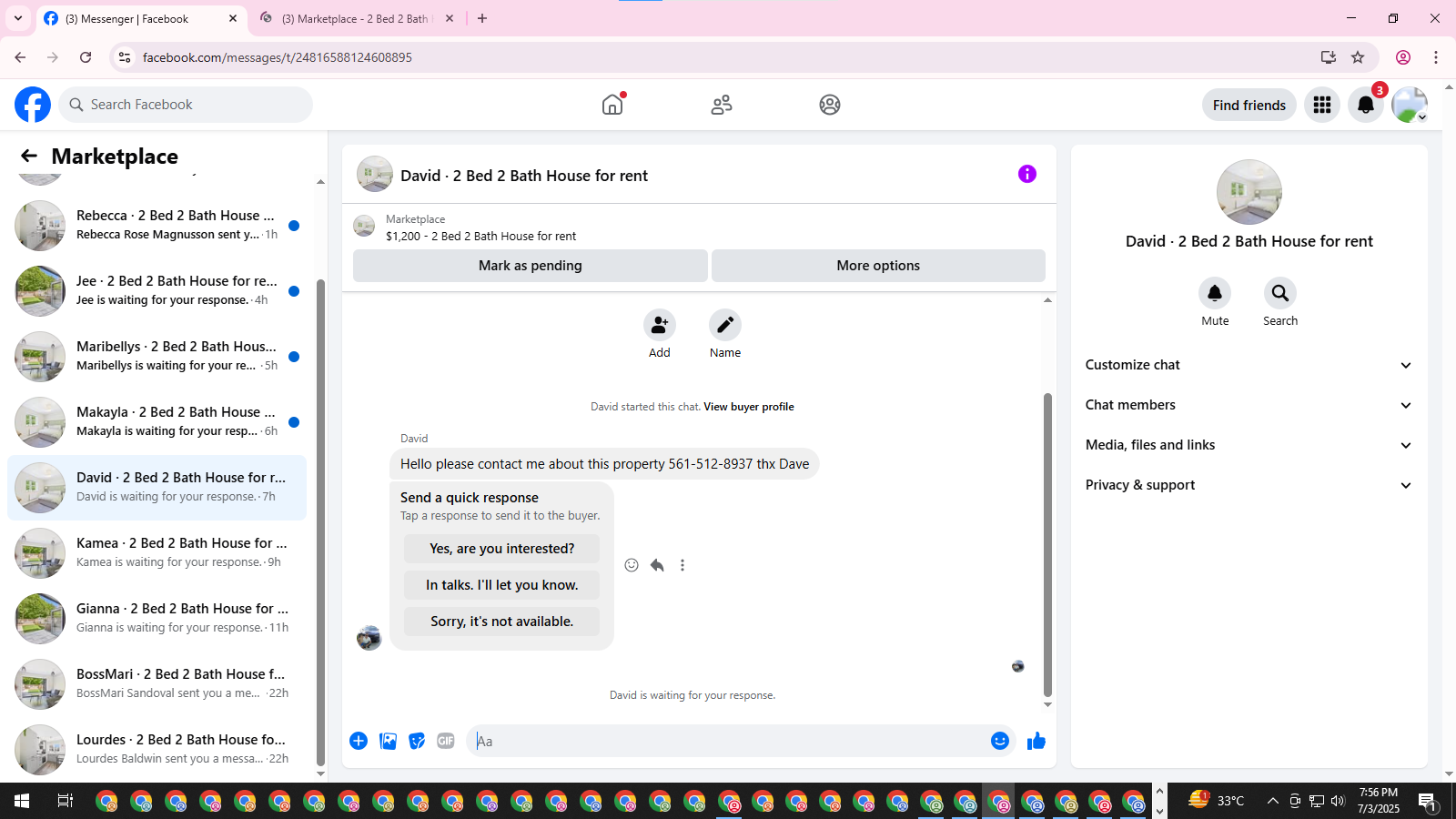Open the Groups icon in top navigation

click(x=830, y=105)
